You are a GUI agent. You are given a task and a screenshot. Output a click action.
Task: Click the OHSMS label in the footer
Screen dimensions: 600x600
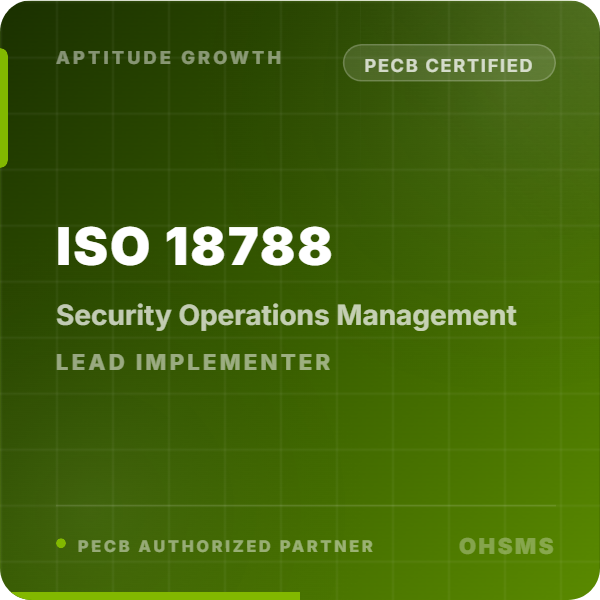[506, 546]
